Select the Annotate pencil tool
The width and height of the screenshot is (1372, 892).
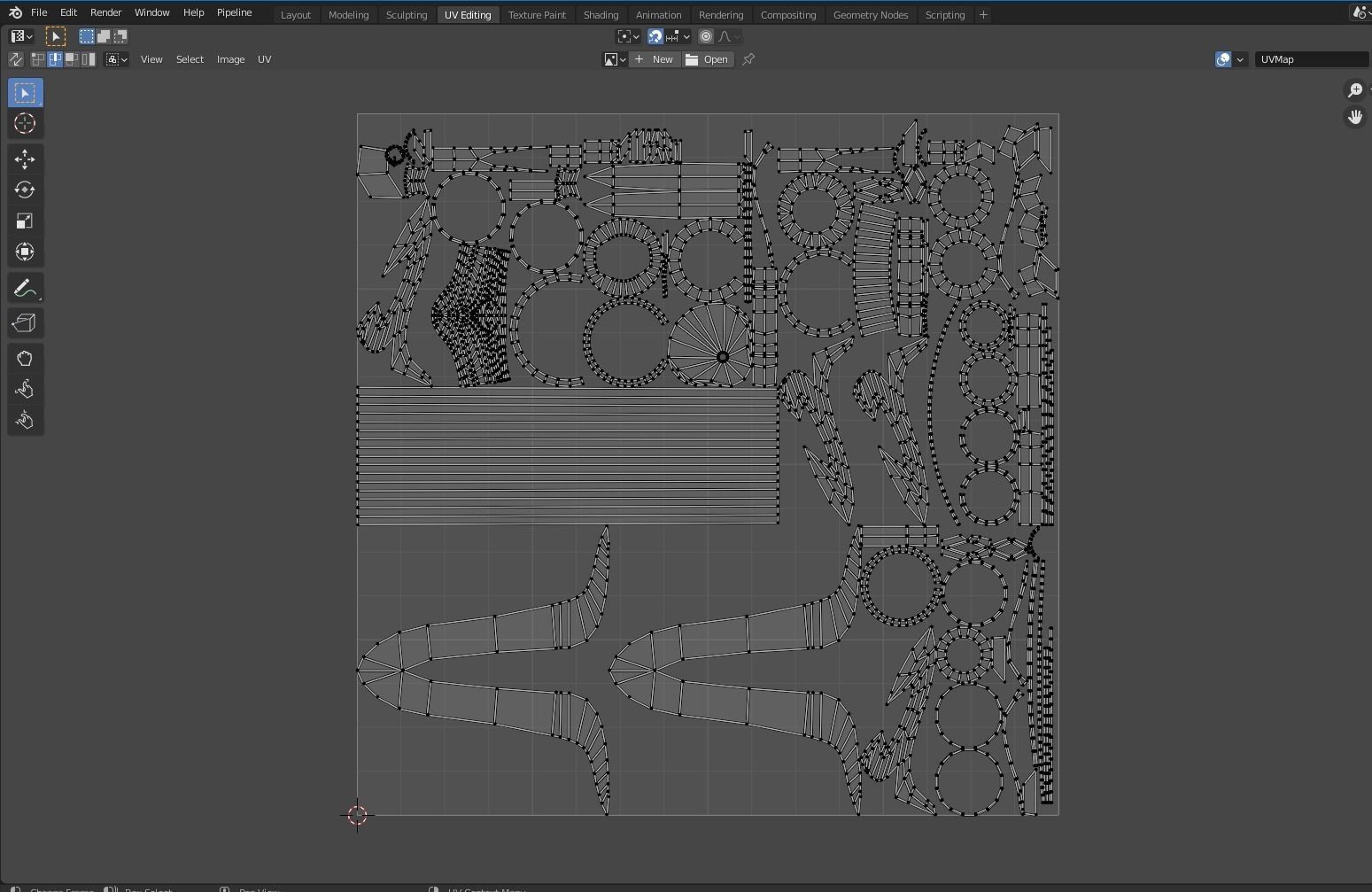pyautogui.click(x=25, y=288)
